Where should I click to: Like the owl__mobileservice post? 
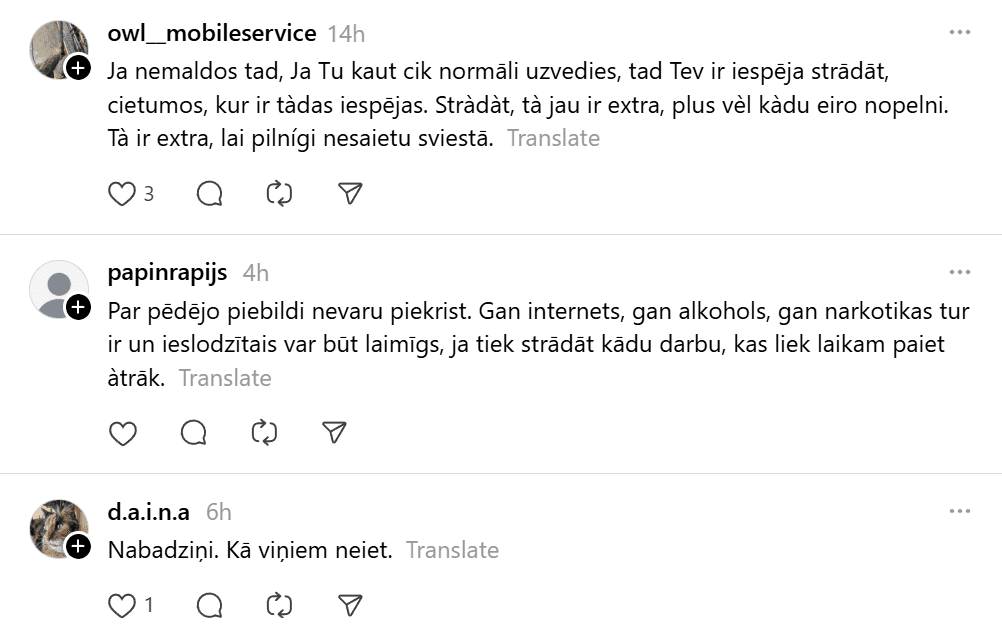122,194
